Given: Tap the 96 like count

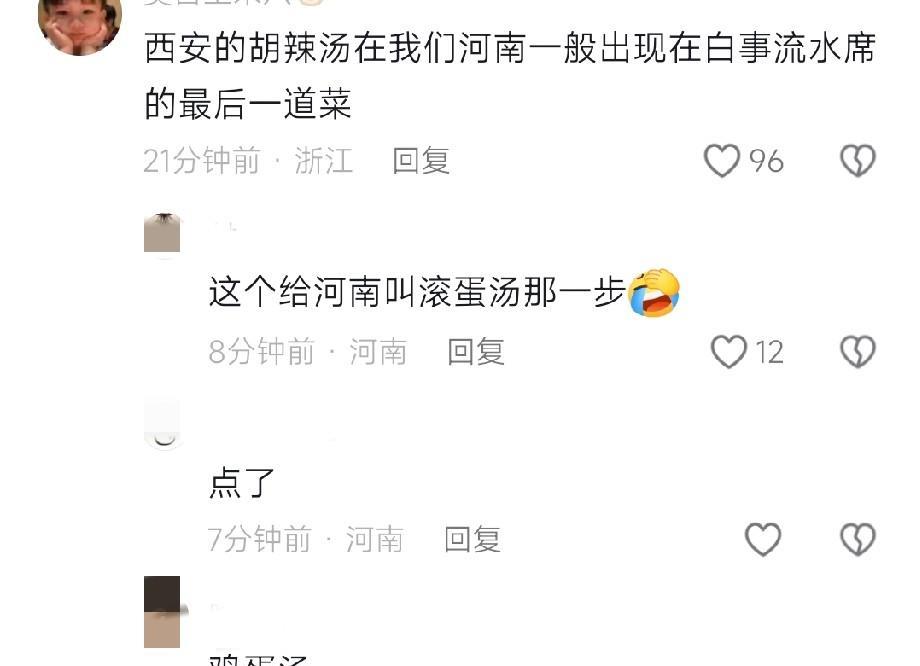Looking at the screenshot, I should click(x=766, y=161).
